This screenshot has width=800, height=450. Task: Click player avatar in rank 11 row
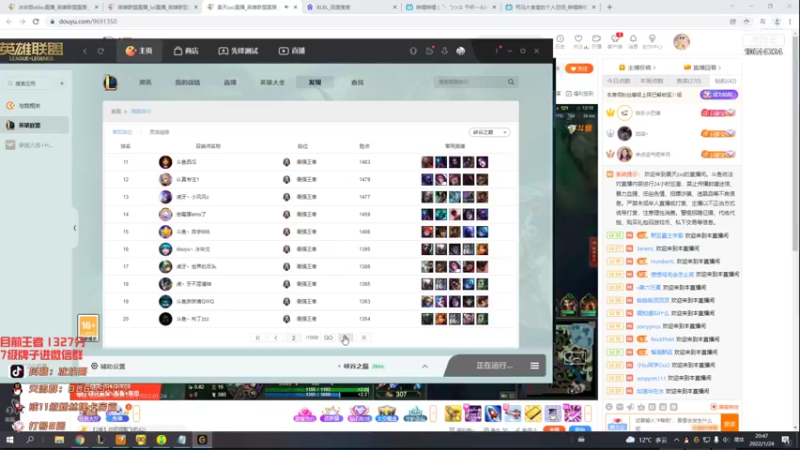pyautogui.click(x=165, y=162)
